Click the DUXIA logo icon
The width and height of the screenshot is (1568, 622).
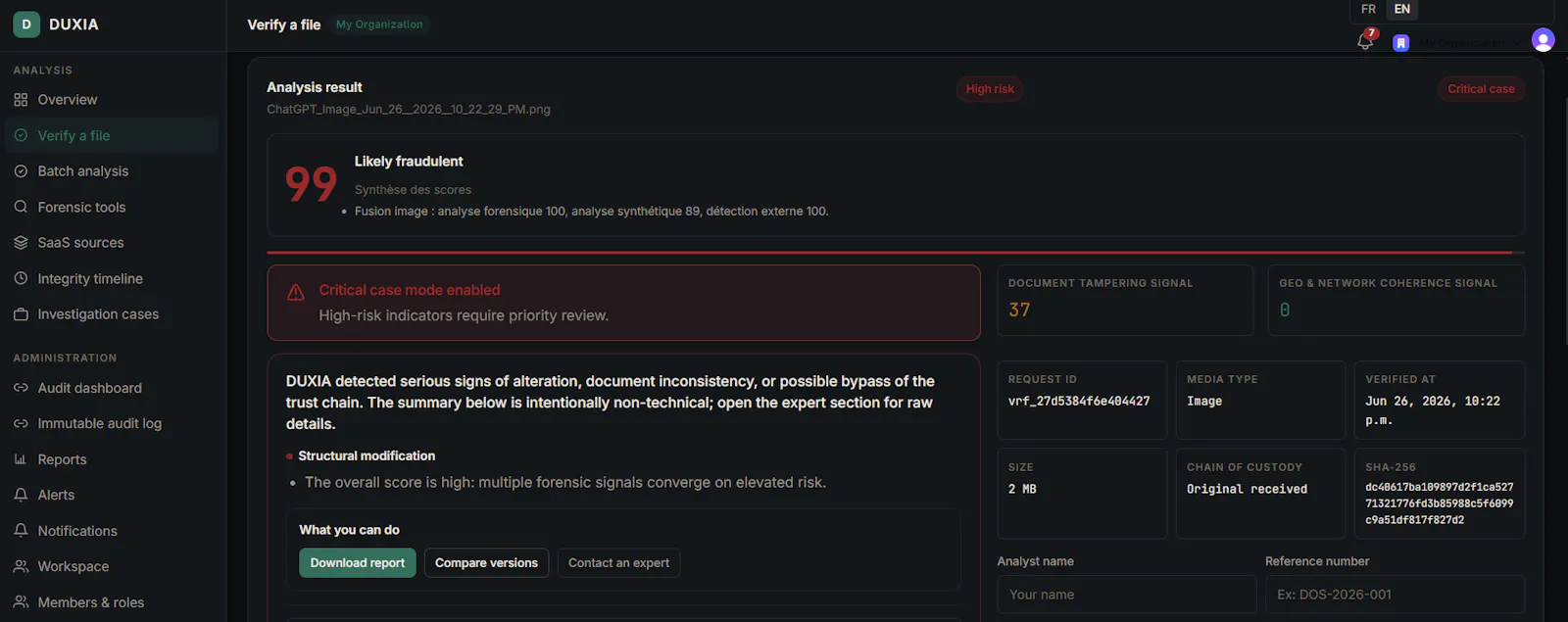(26, 24)
